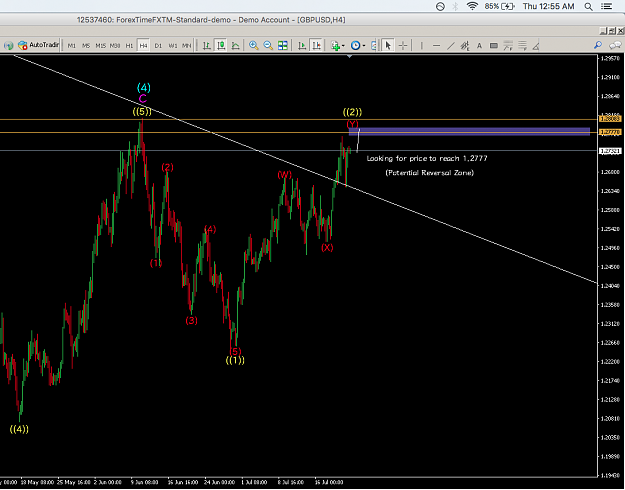Zoom out of the chart
The width and height of the screenshot is (625, 490).
[268, 46]
